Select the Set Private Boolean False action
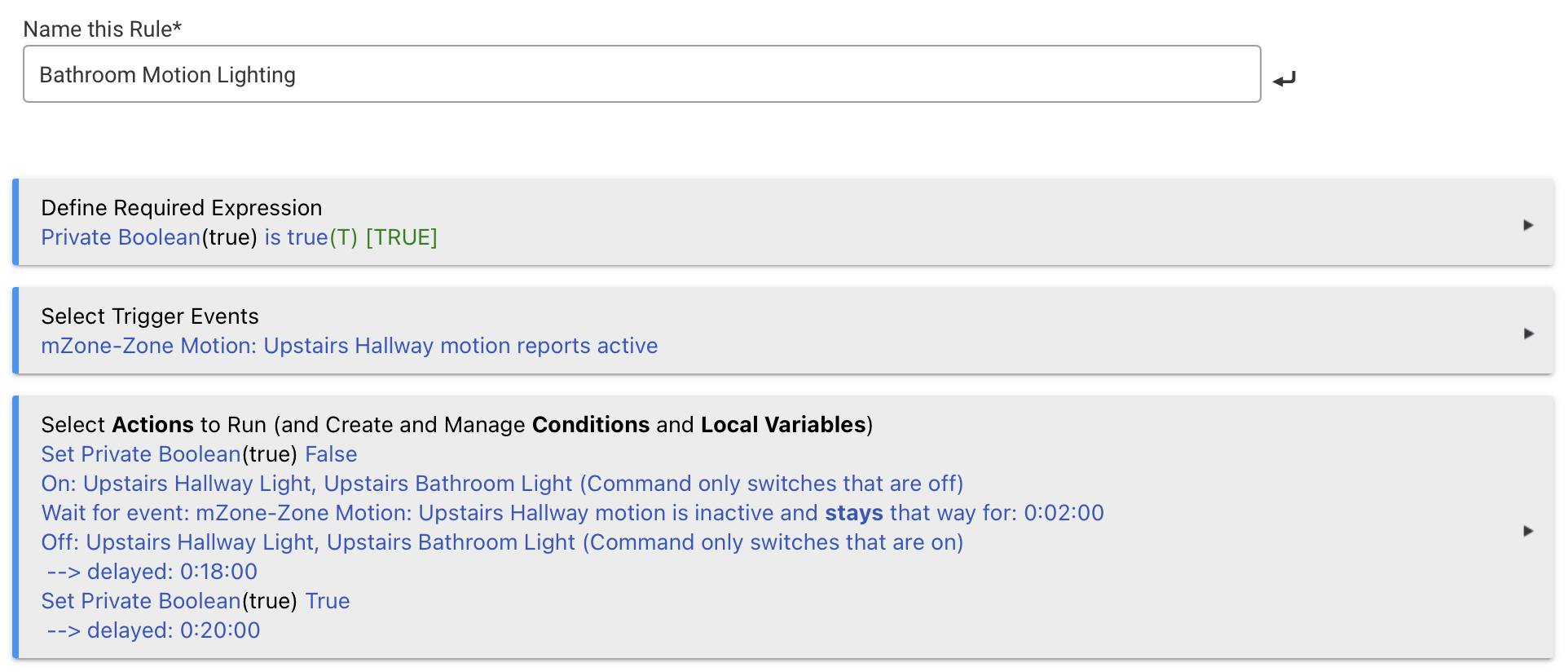The image size is (1568, 672). [x=200, y=454]
